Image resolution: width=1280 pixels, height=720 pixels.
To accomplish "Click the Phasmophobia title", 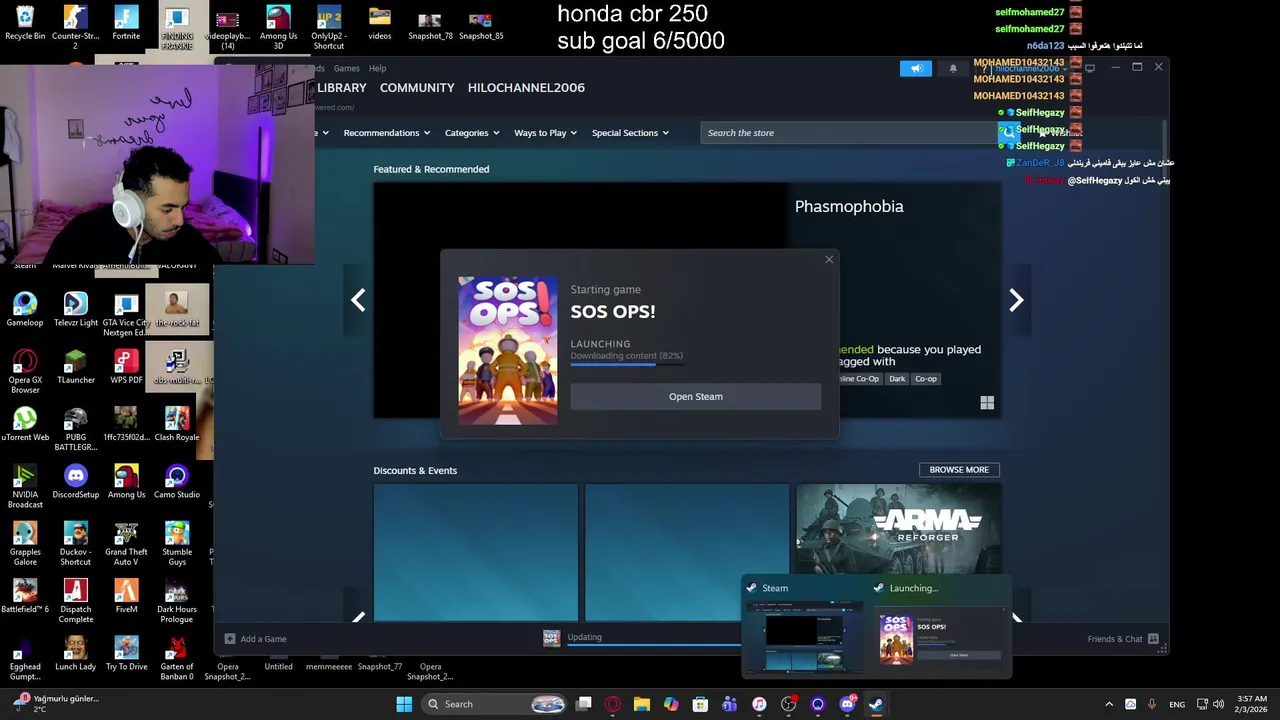I will pyautogui.click(x=849, y=207).
